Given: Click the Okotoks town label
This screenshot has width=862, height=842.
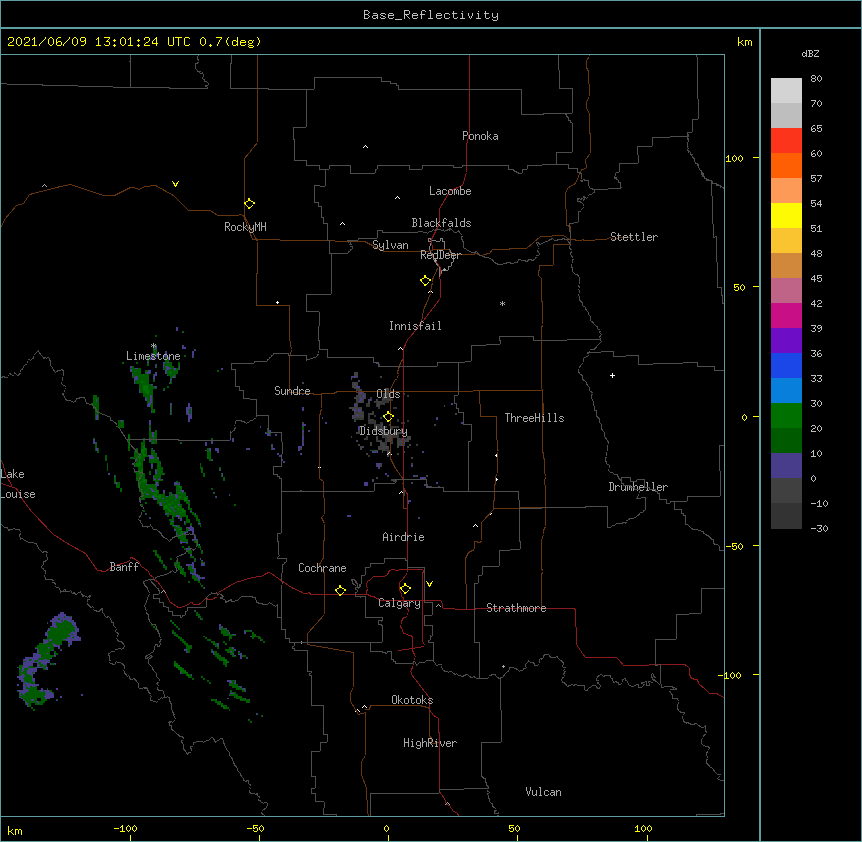Looking at the screenshot, I should pyautogui.click(x=412, y=700).
